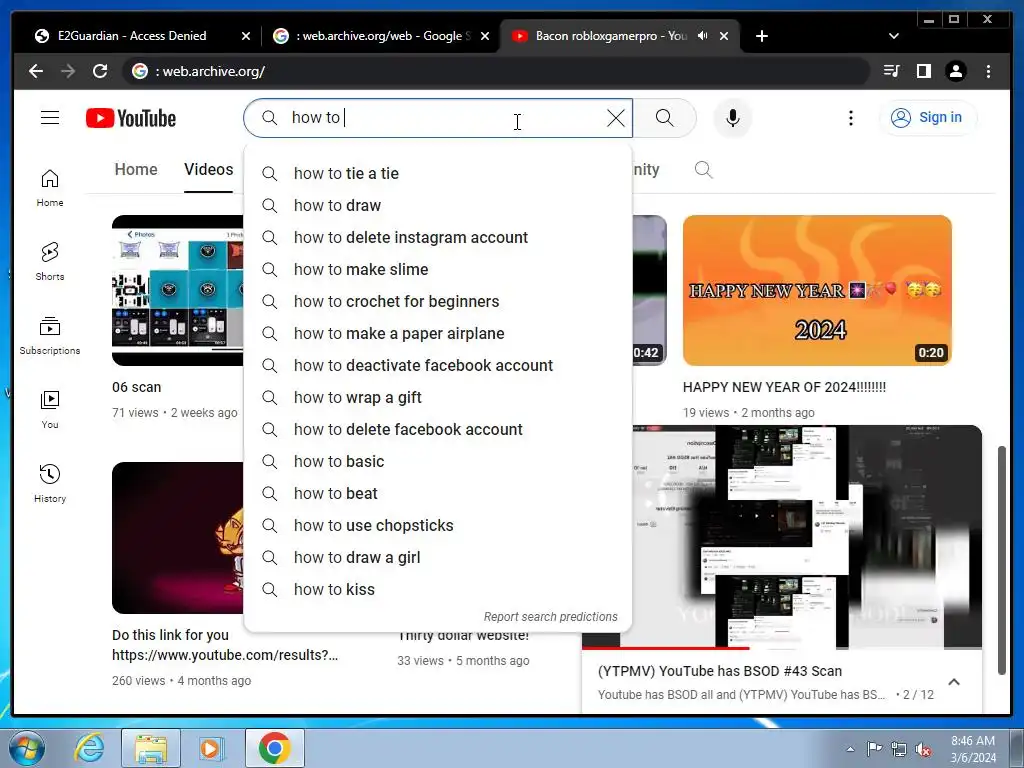Open Home in the left sidebar
The image size is (1024, 768).
(x=50, y=188)
